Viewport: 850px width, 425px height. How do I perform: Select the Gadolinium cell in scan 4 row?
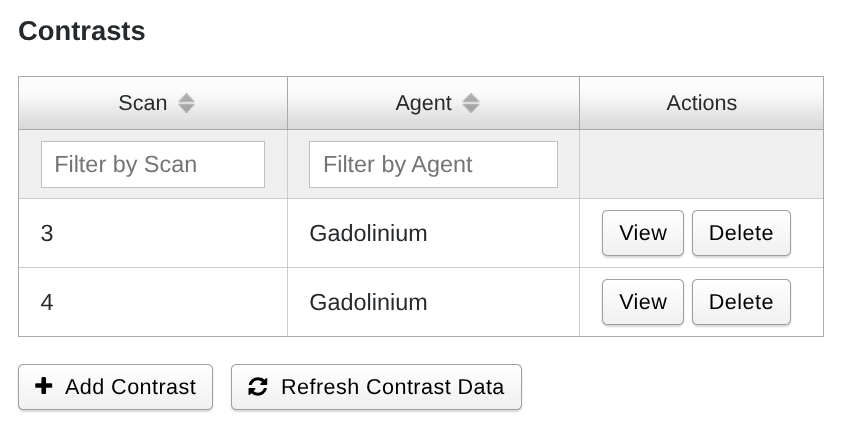click(x=368, y=302)
